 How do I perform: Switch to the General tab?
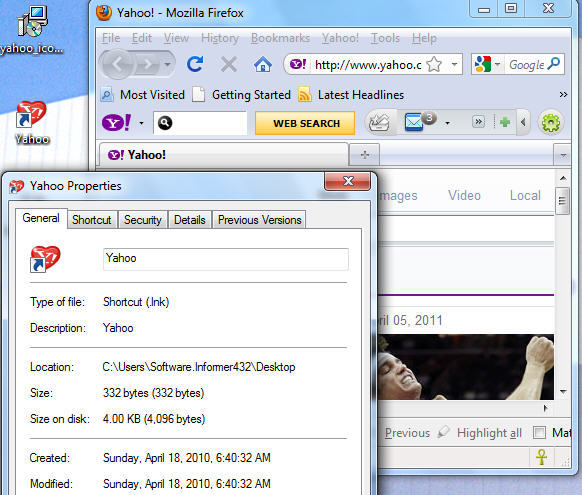pyautogui.click(x=41, y=218)
